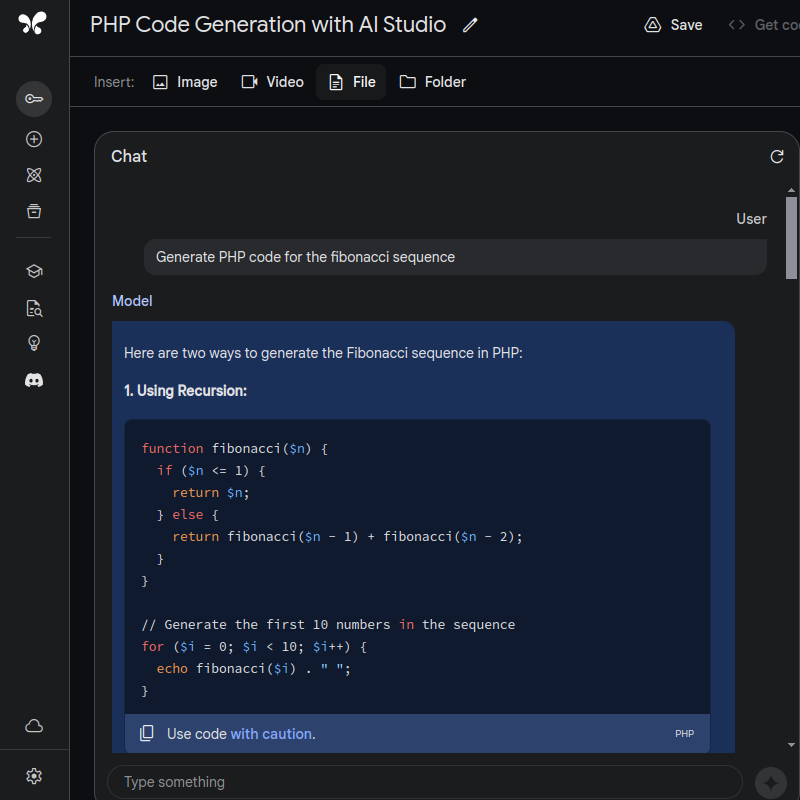
Task: Copy PHP code with copy icon
Action: [x=147, y=734]
